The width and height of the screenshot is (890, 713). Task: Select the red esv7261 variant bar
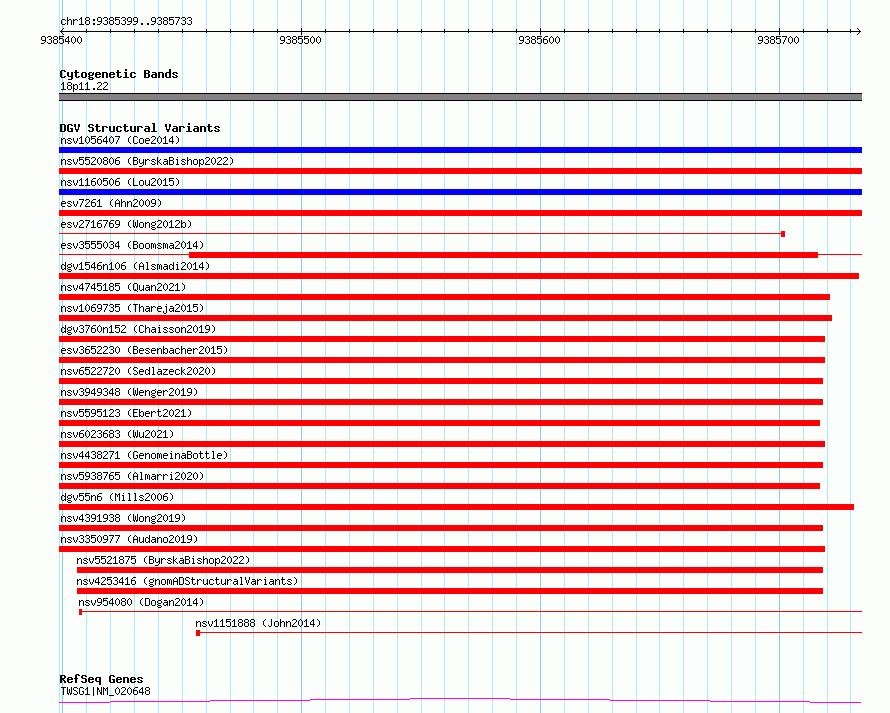click(460, 213)
